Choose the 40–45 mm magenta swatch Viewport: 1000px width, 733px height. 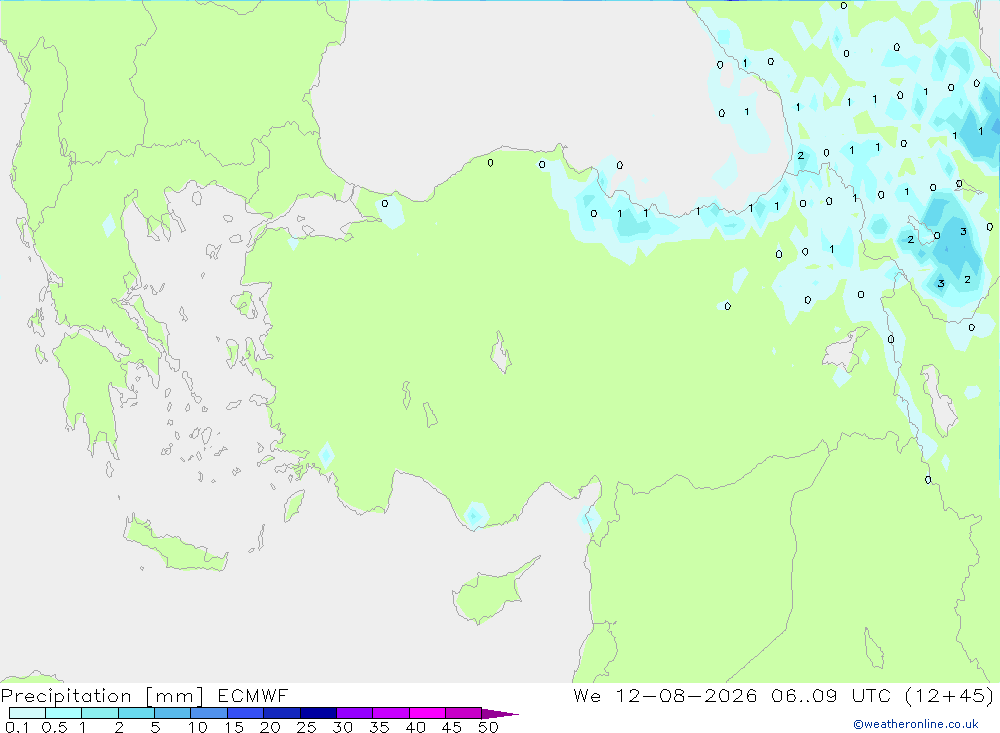pos(427,713)
